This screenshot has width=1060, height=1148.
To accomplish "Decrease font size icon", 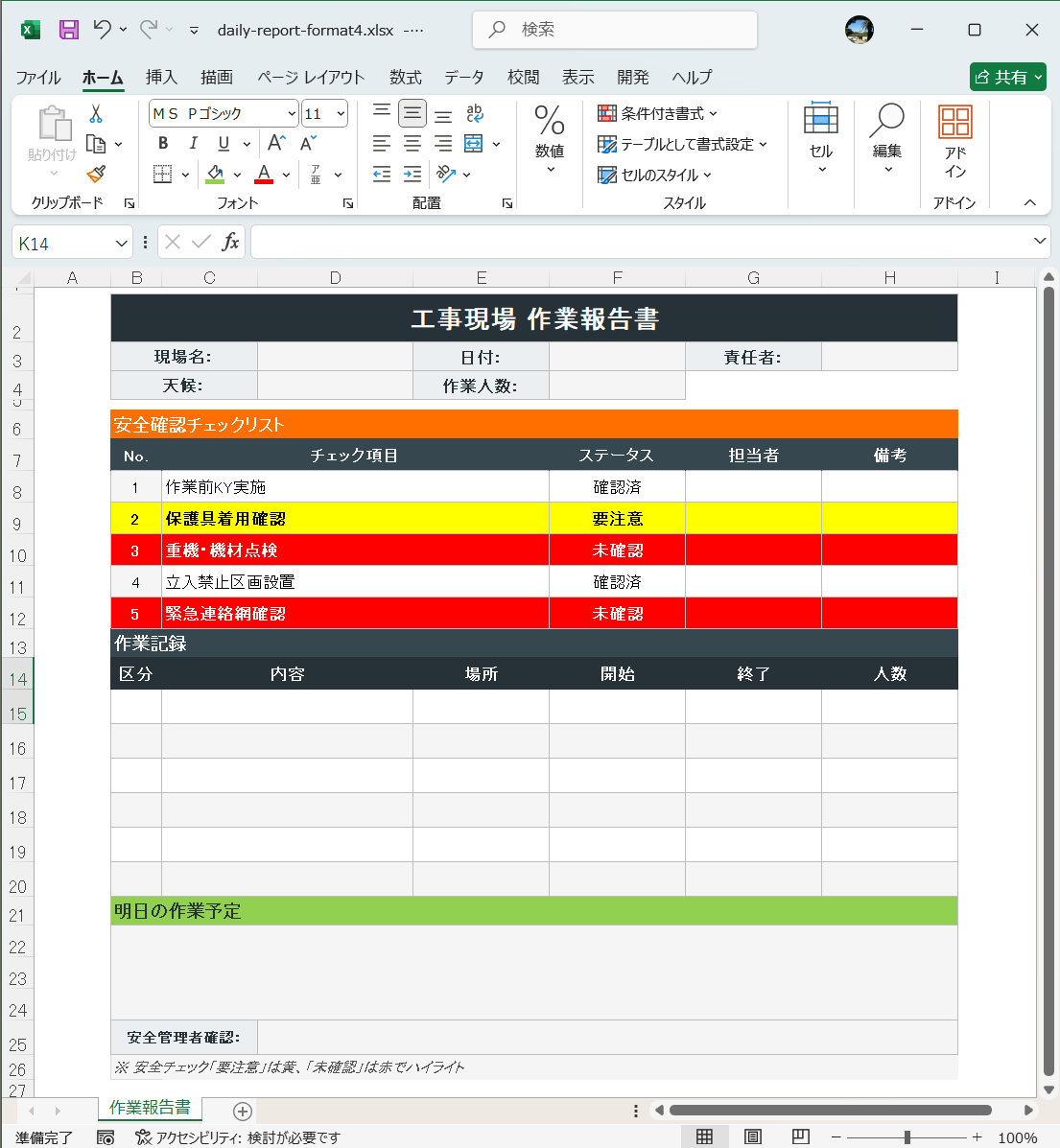I will tap(308, 144).
